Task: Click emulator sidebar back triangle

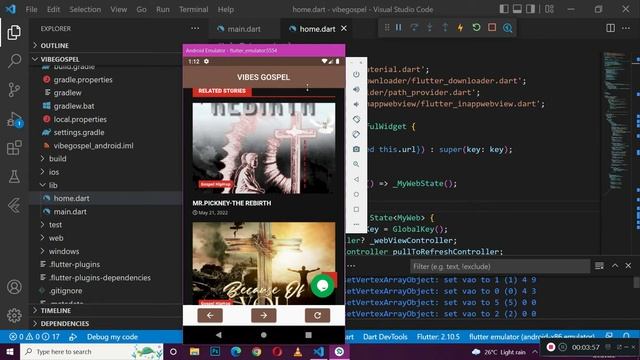Action: [x=356, y=179]
